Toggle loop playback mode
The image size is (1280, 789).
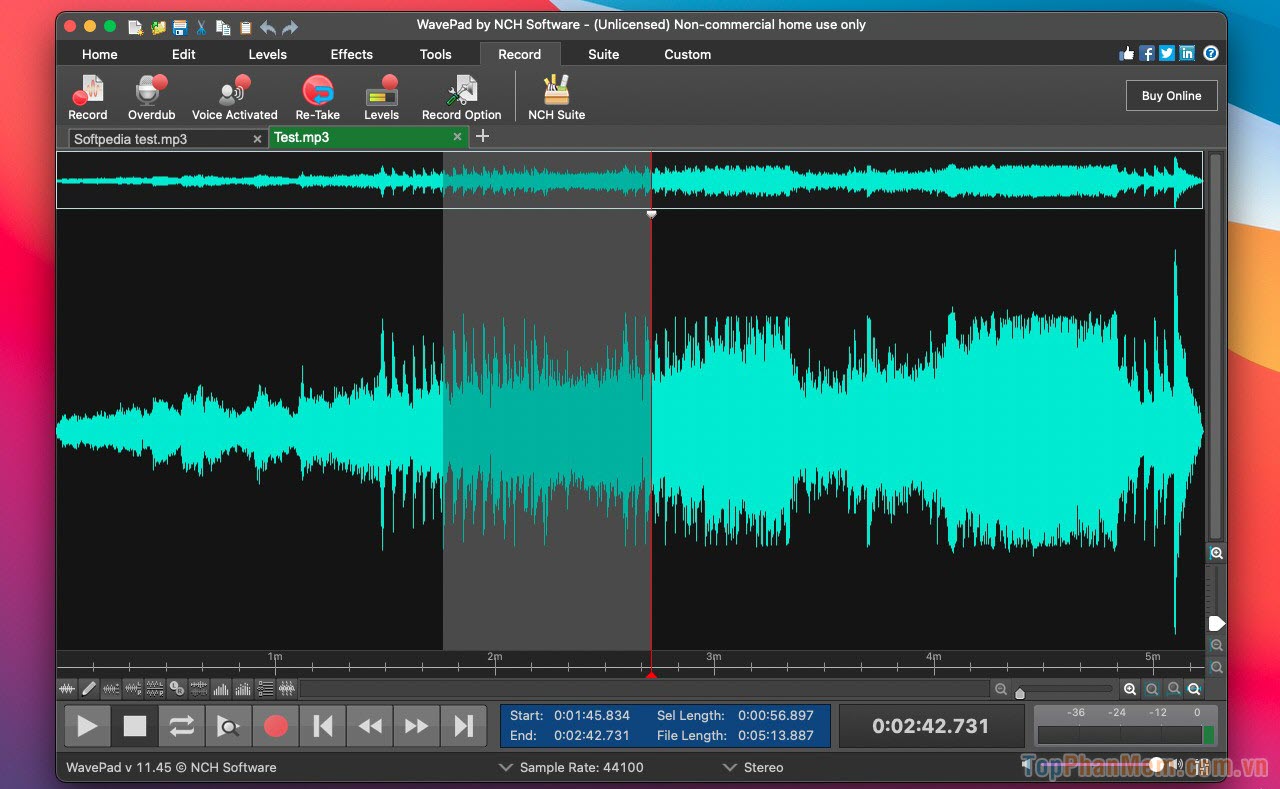[181, 726]
